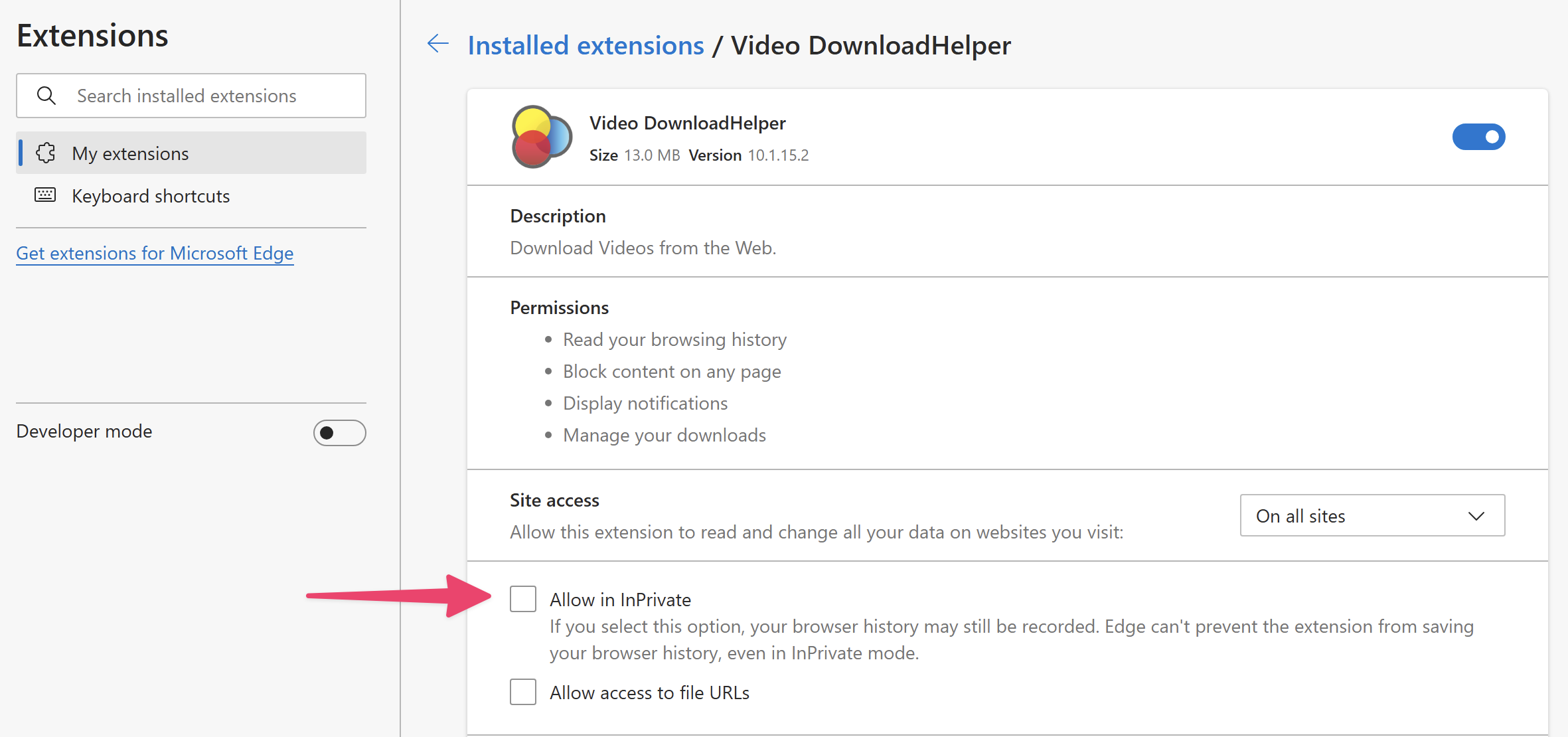This screenshot has width=1568, height=737.
Task: Click the puzzle piece extensions icon
Action: tap(46, 153)
